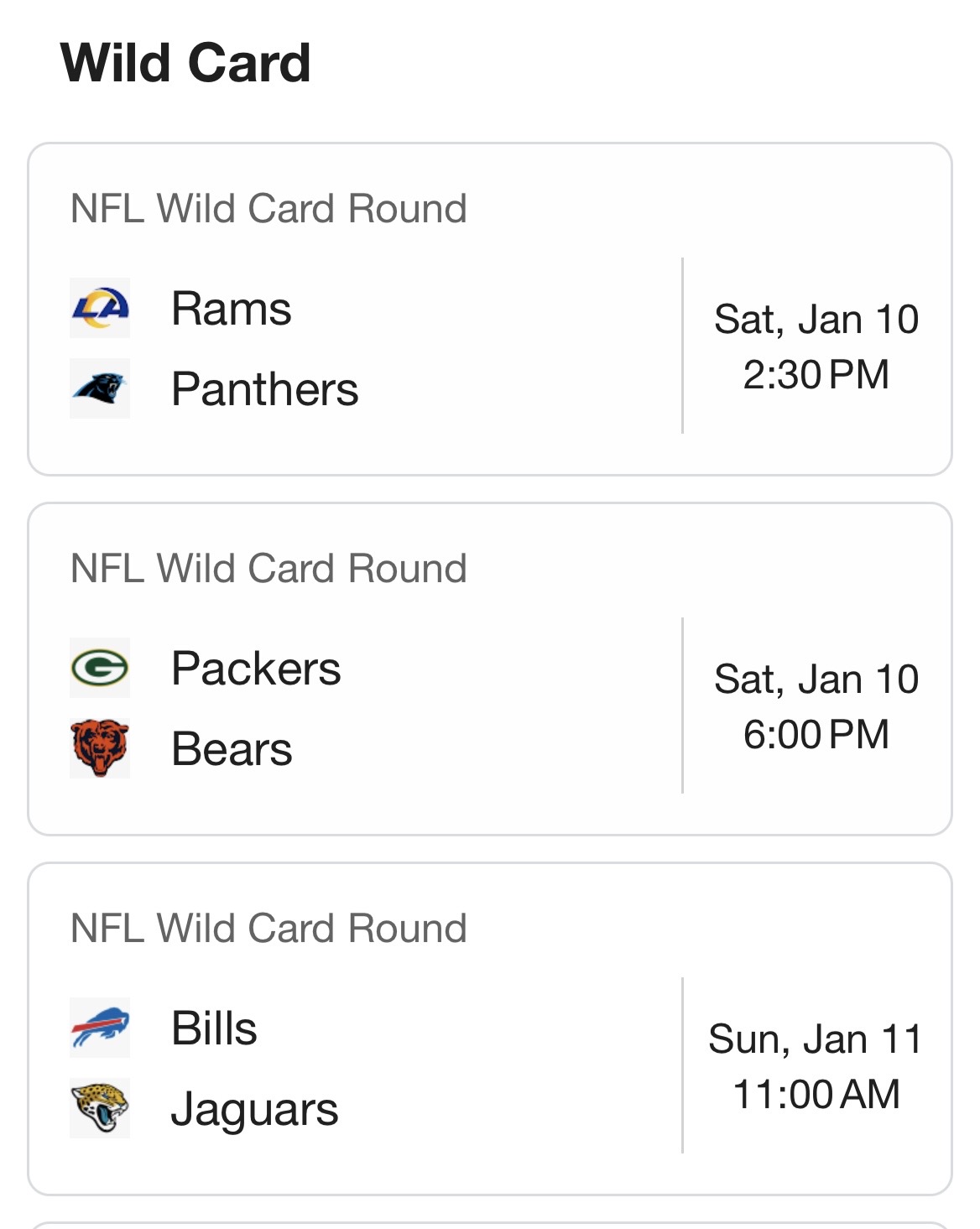Click the Carolina Panthers logo
980x1229 pixels.
point(100,388)
